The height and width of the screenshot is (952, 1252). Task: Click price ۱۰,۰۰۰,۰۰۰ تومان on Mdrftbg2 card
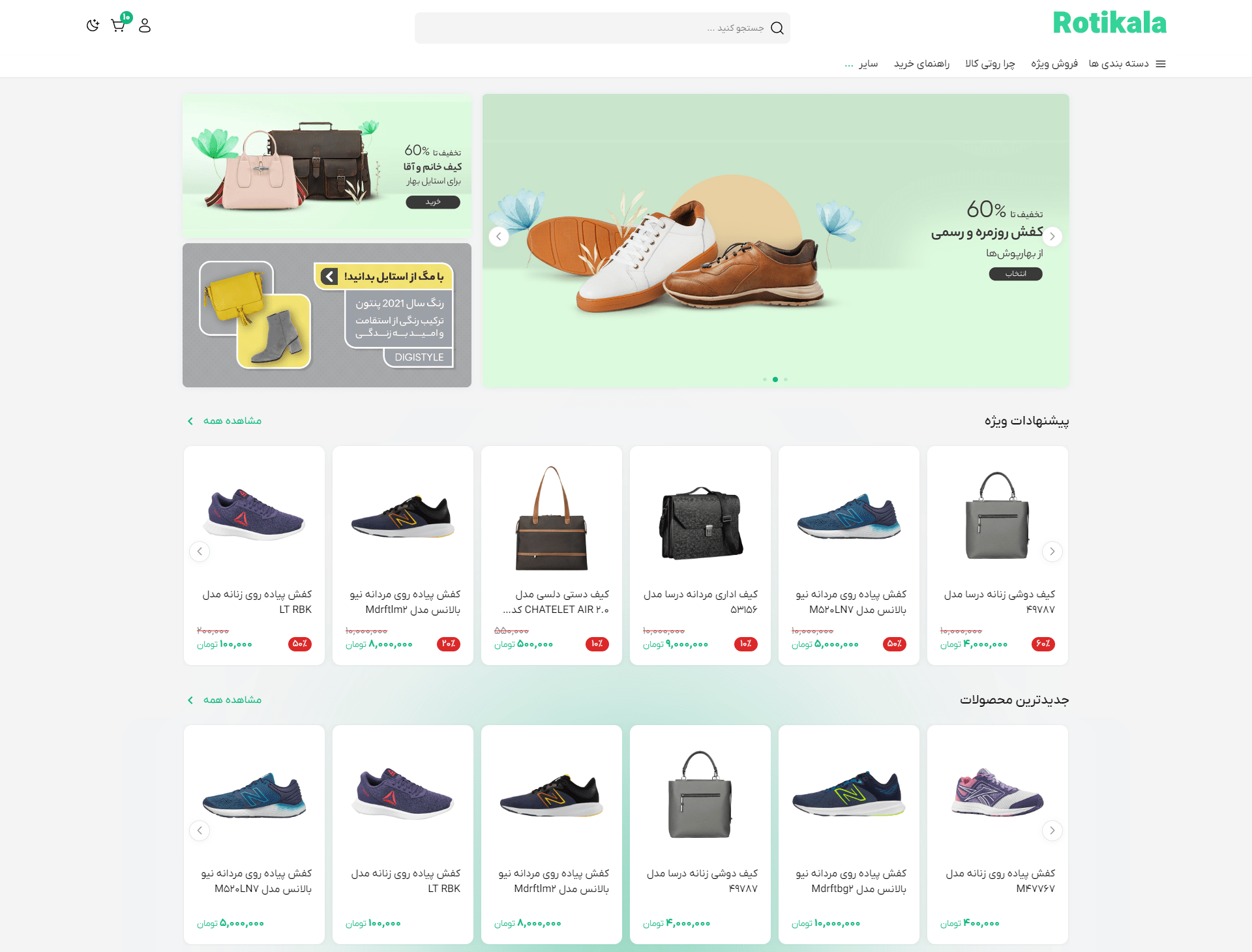point(826,923)
